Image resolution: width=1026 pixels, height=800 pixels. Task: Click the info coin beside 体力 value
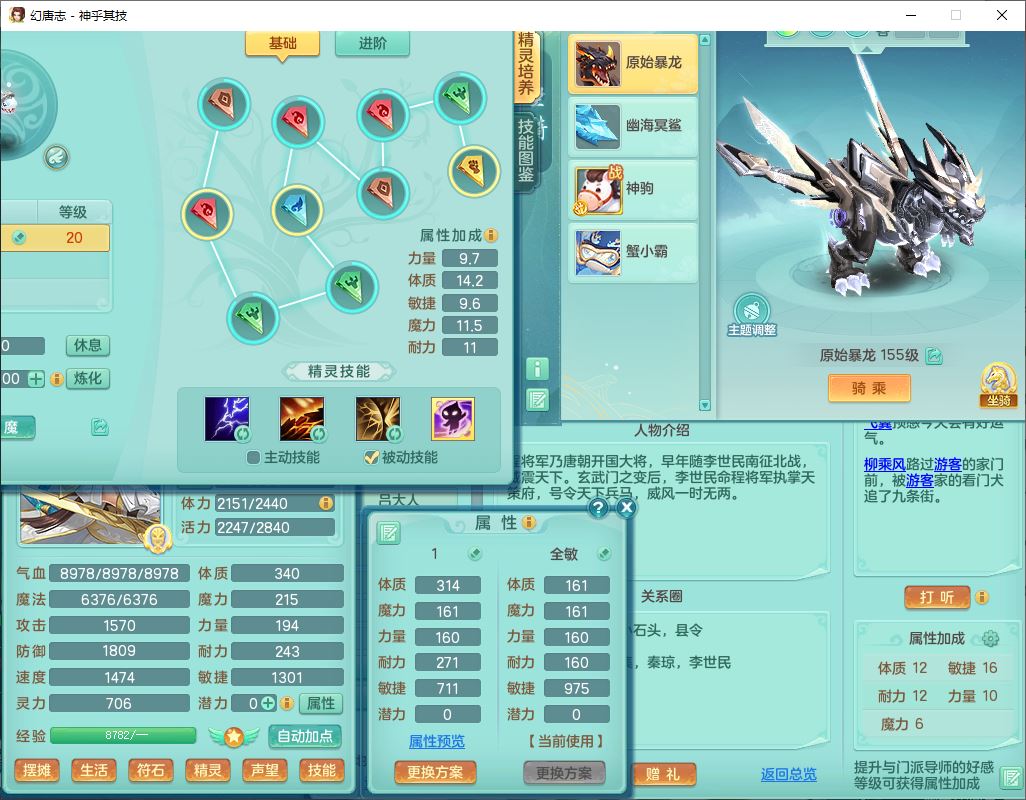[325, 503]
